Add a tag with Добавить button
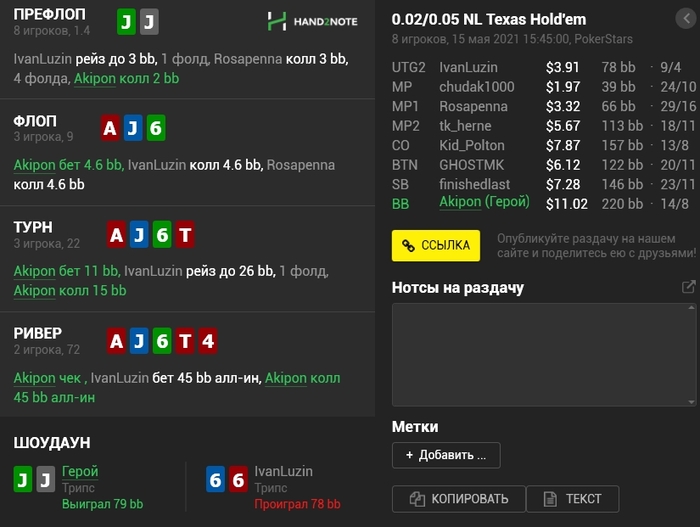 pyautogui.click(x=446, y=455)
